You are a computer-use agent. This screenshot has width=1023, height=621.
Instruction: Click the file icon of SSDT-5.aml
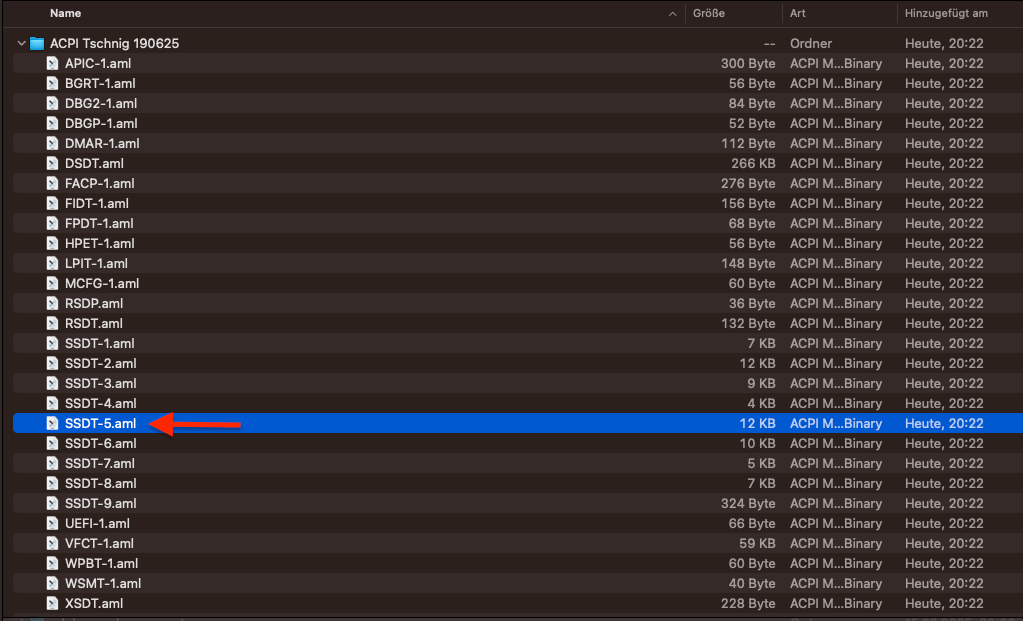[52, 423]
